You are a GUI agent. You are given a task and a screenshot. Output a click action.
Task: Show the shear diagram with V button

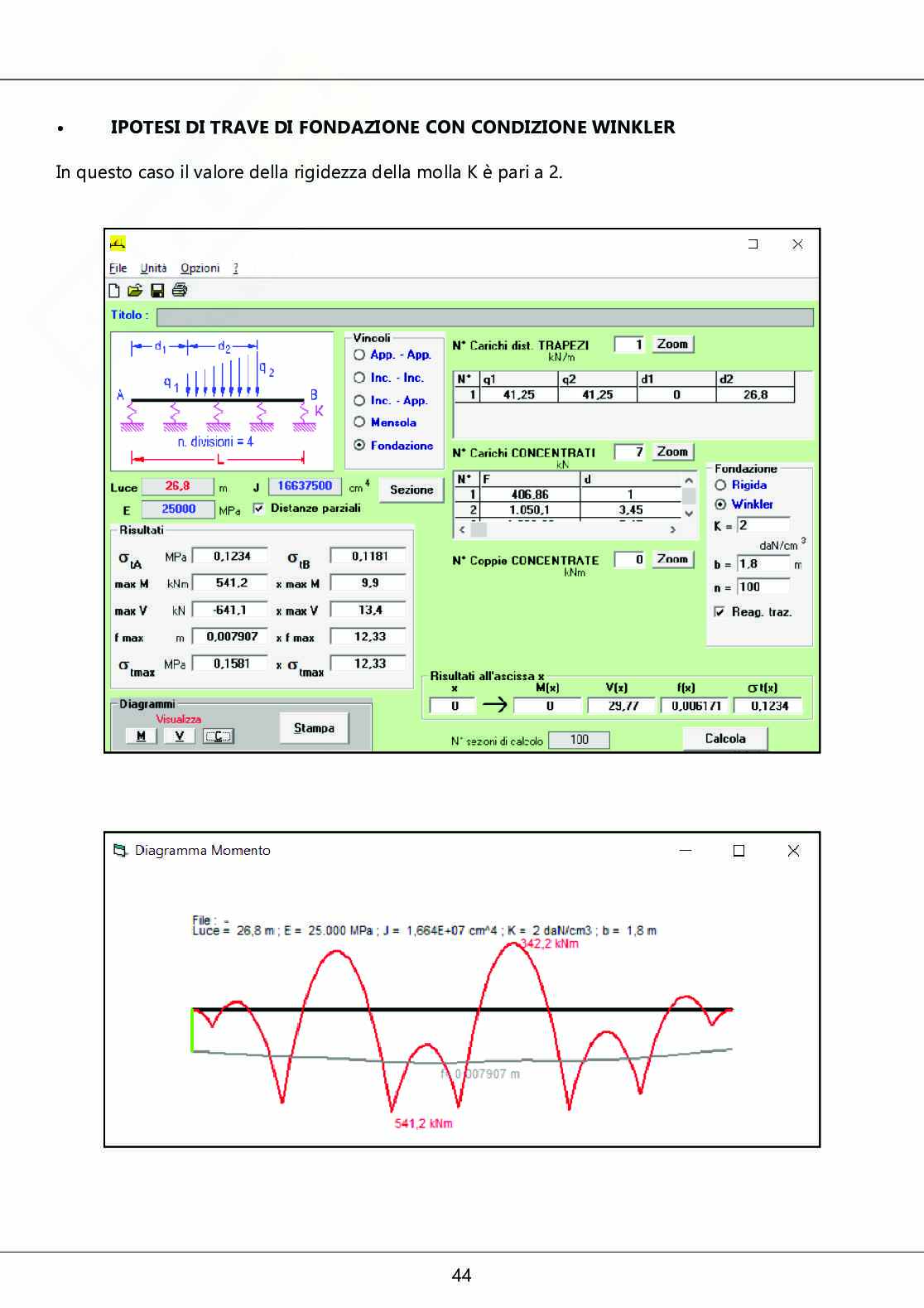click(x=179, y=736)
